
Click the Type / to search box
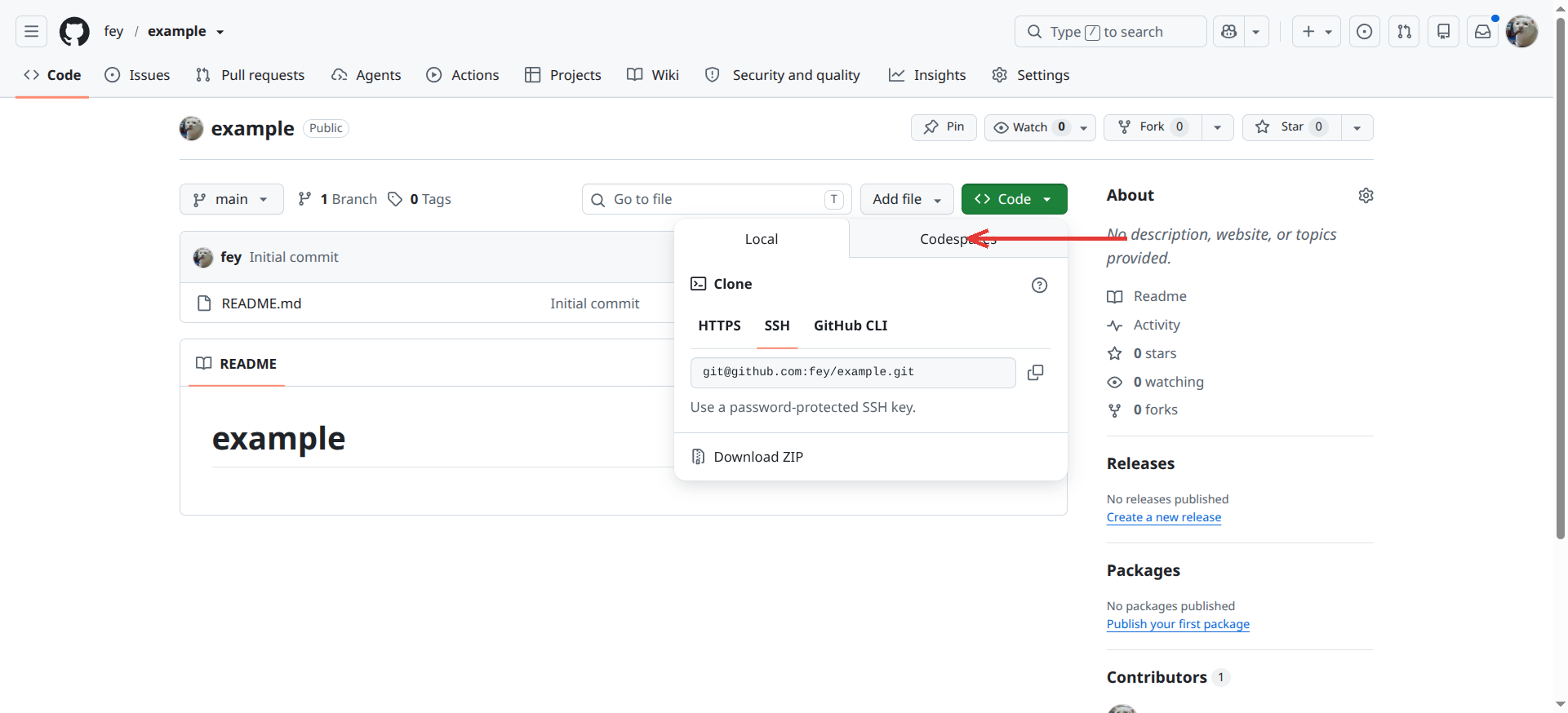[1110, 32]
